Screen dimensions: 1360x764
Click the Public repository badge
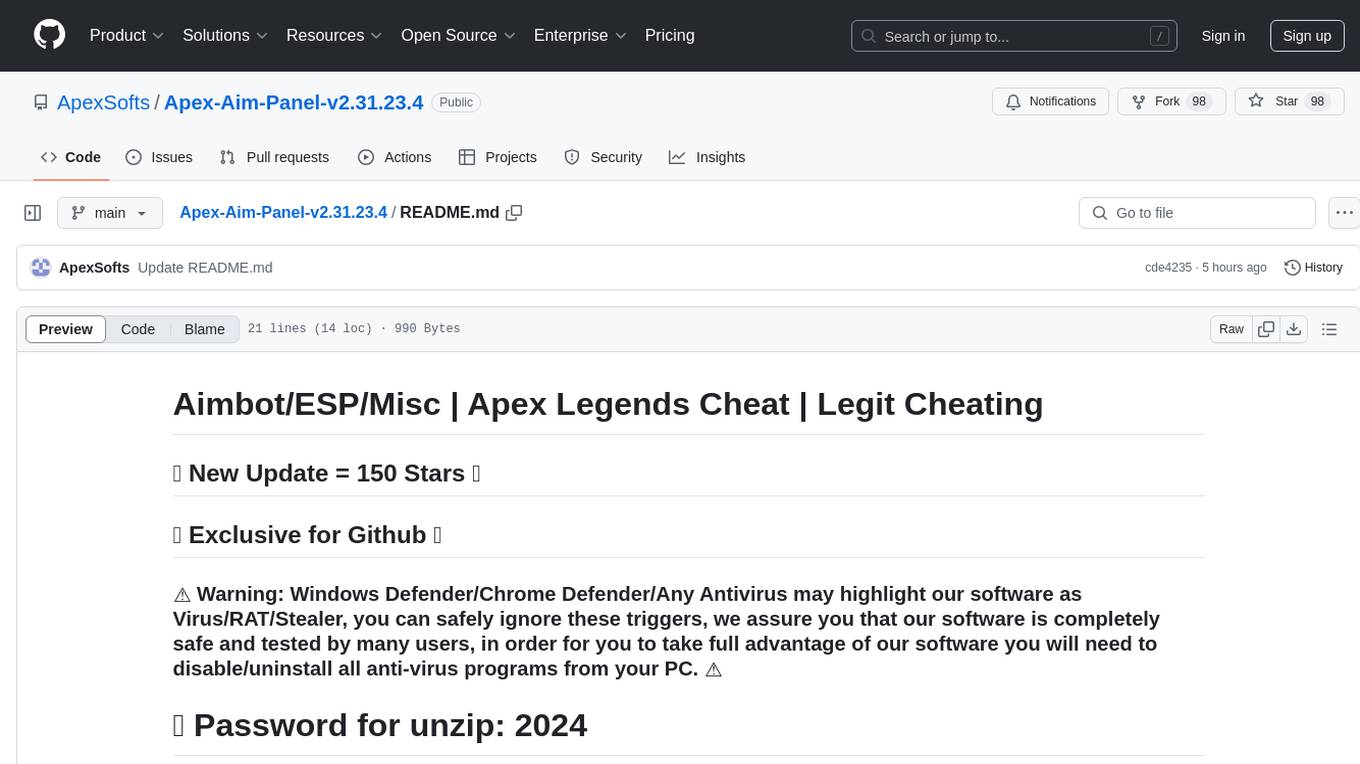(456, 102)
